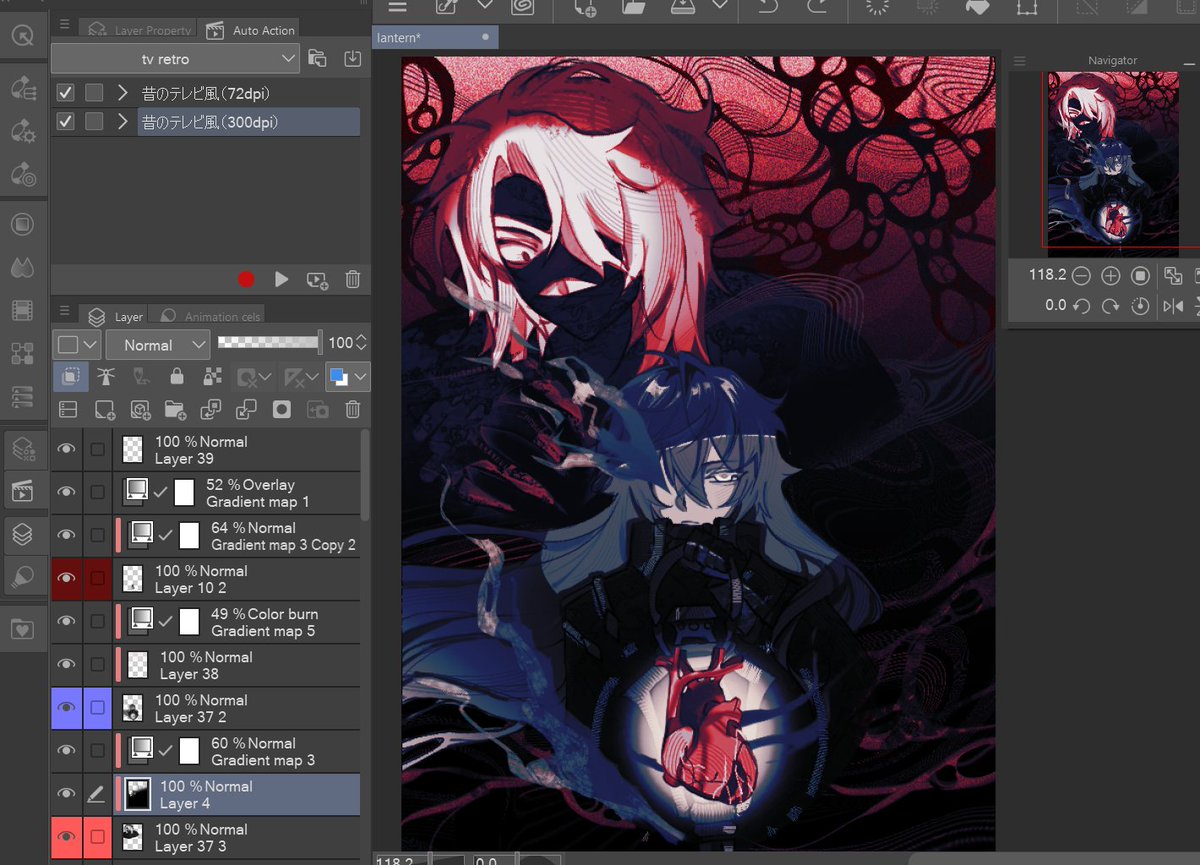1200x865 pixels.
Task: Open the heart folder material icon
Action: pyautogui.click(x=22, y=629)
